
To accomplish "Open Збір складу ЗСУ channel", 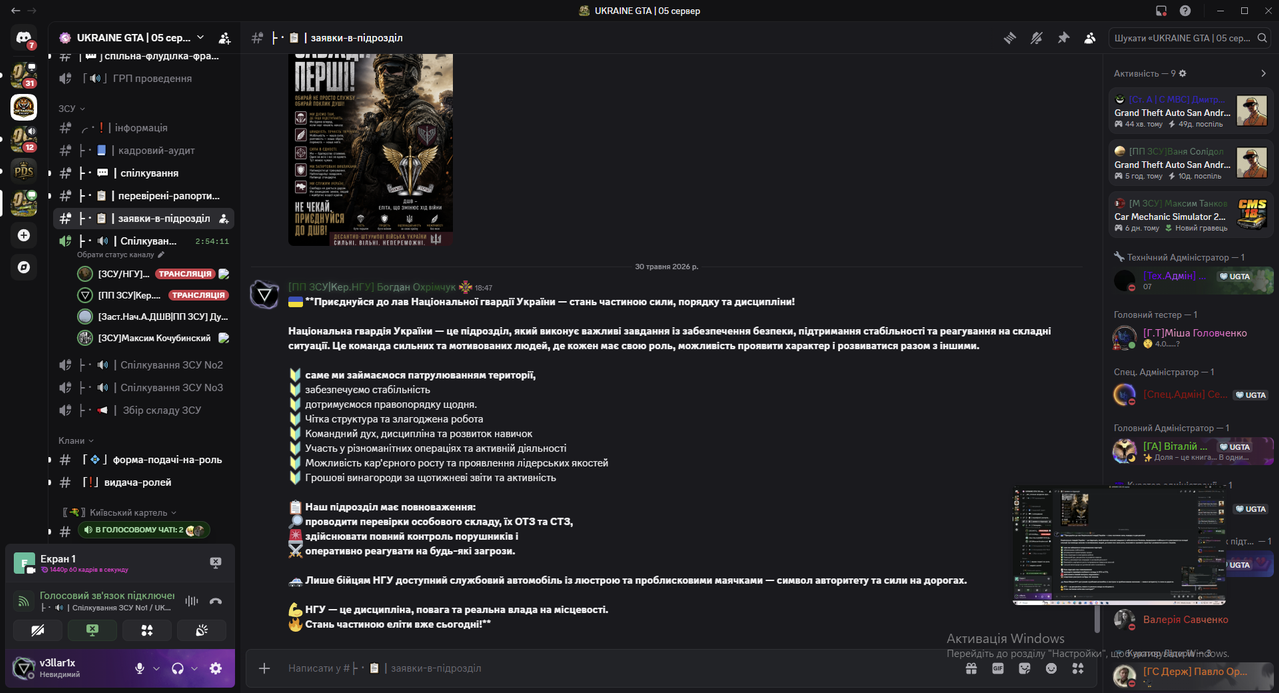I will [144, 410].
